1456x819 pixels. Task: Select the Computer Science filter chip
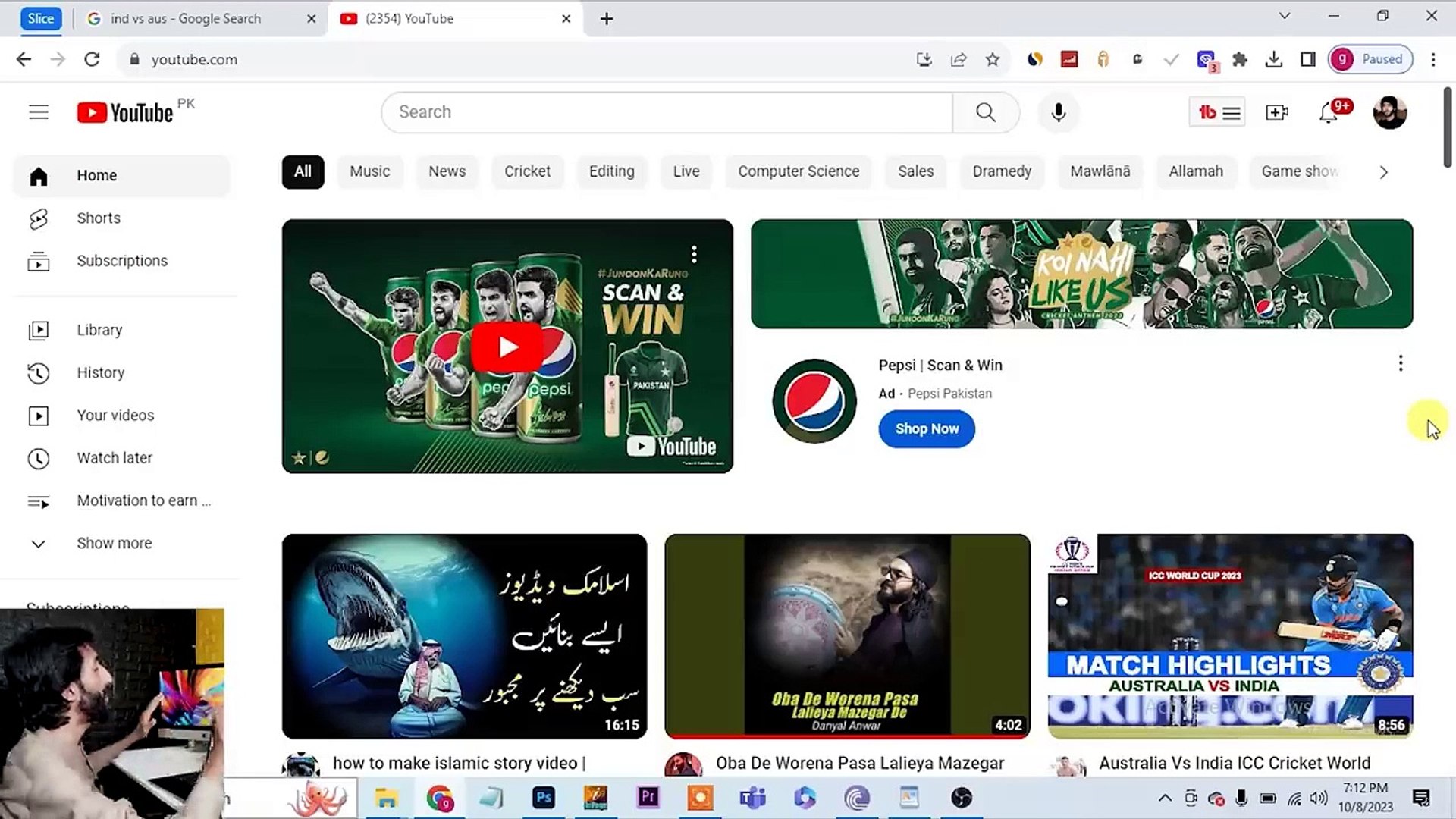click(x=799, y=171)
